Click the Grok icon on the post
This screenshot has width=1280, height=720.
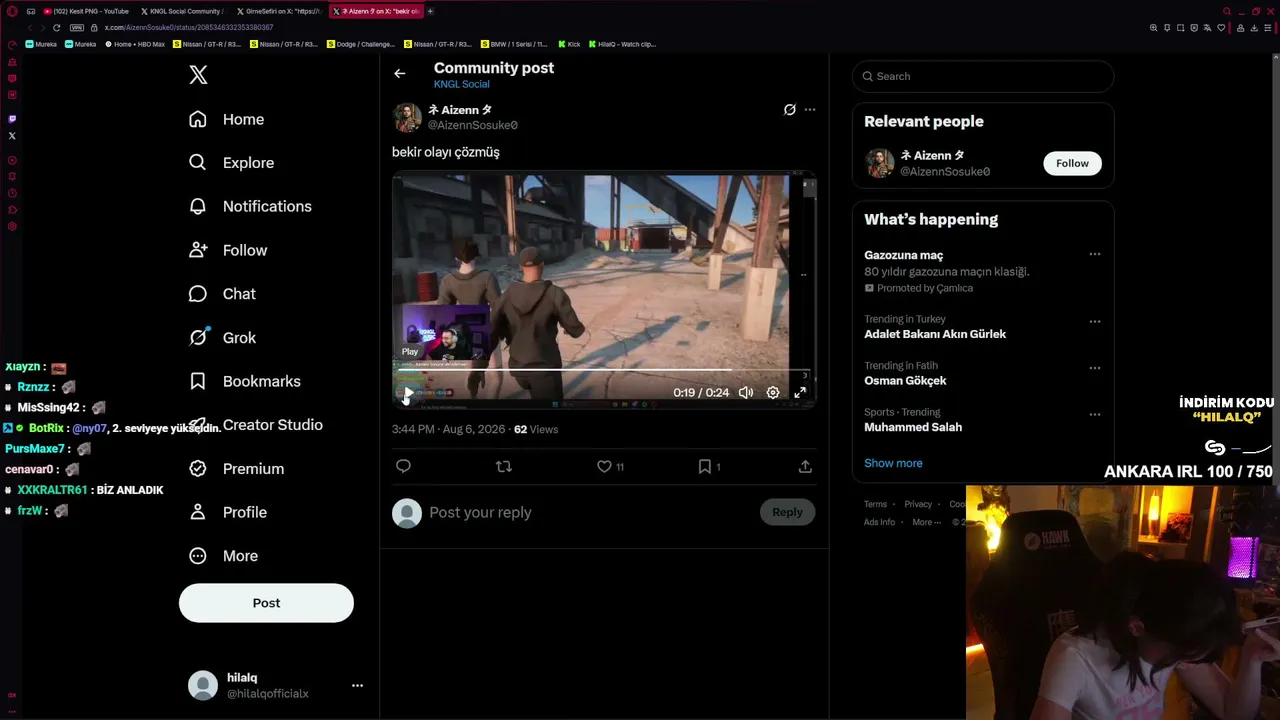[789, 110]
